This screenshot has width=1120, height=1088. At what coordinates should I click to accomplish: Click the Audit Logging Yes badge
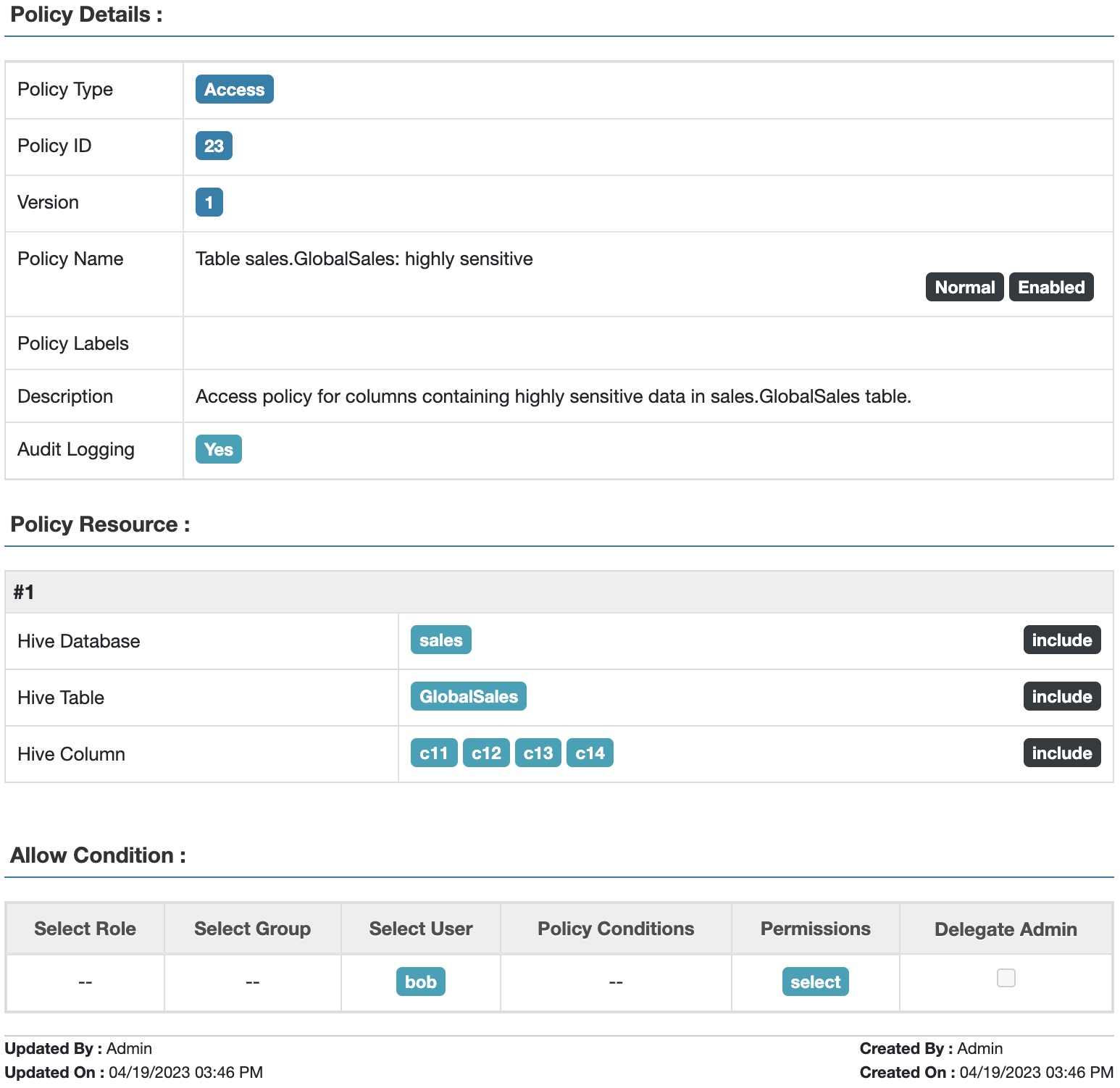(218, 449)
